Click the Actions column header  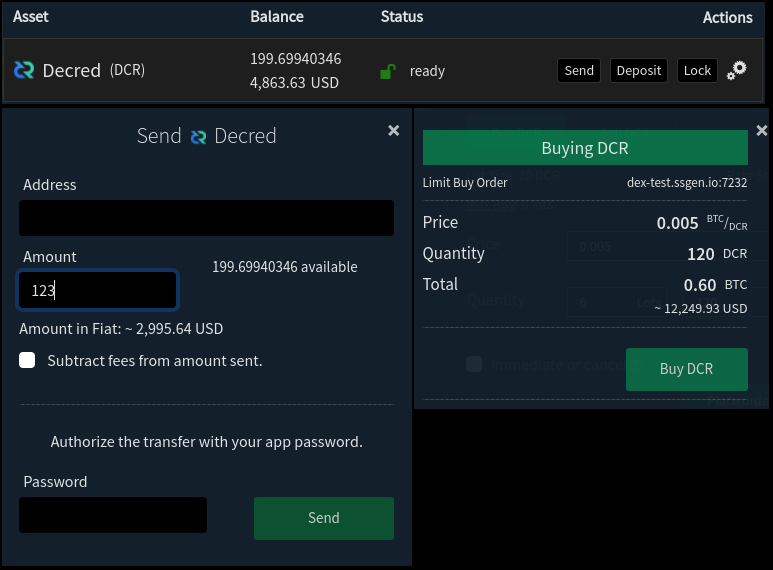(x=728, y=18)
